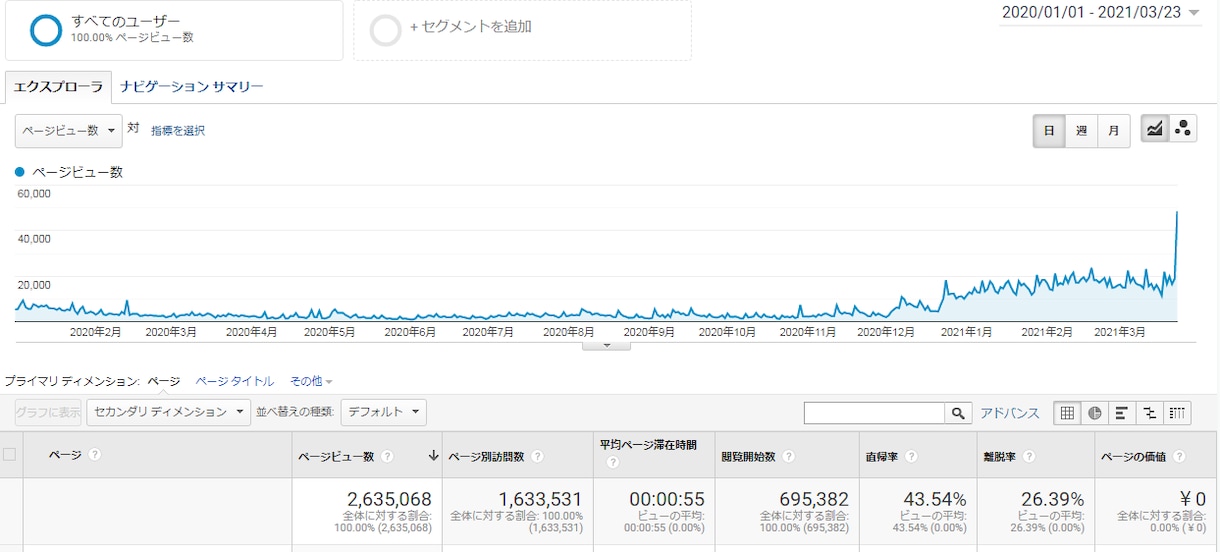This screenshot has height=552, width=1220.
Task: Click the total value 1,633,531
Action: (540, 499)
